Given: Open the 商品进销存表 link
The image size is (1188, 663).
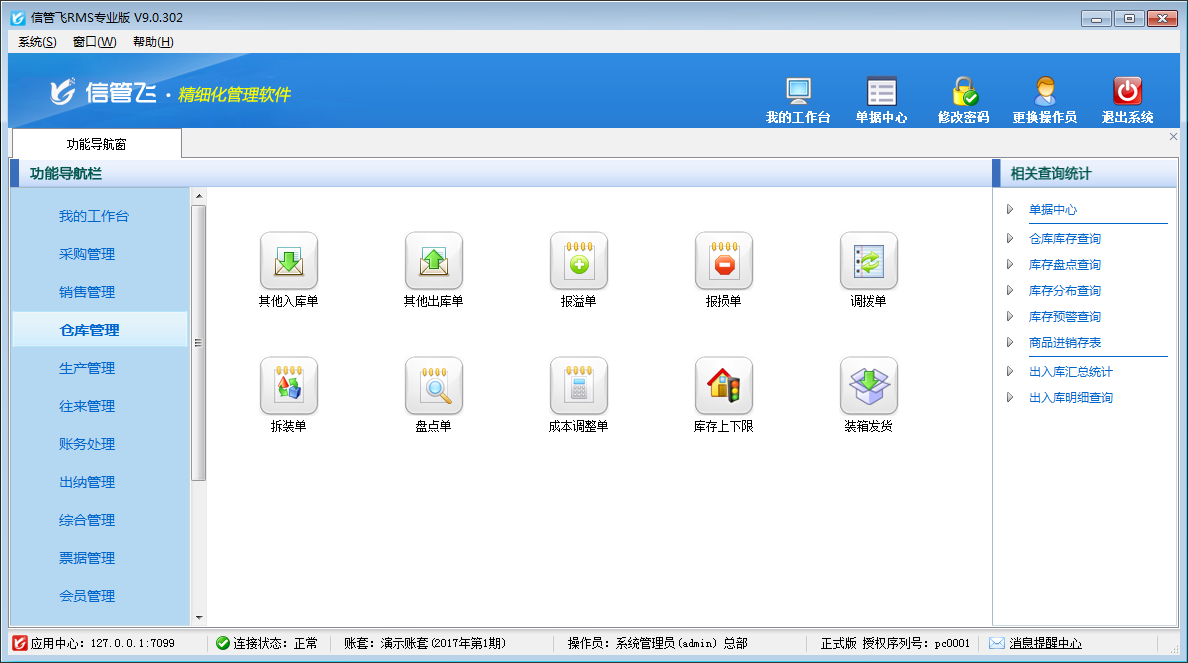Looking at the screenshot, I should tap(1065, 342).
